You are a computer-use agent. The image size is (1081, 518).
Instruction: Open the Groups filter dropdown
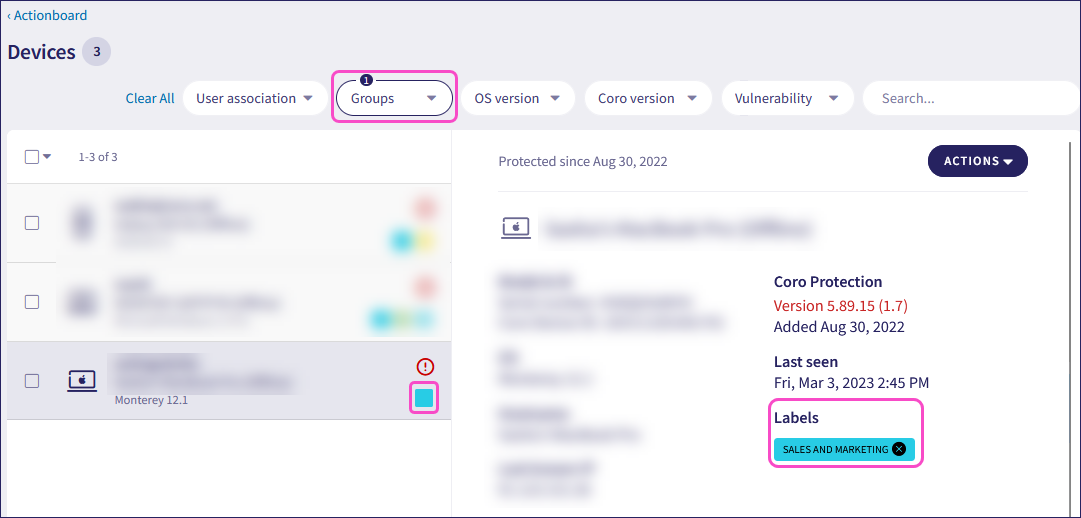(x=394, y=98)
